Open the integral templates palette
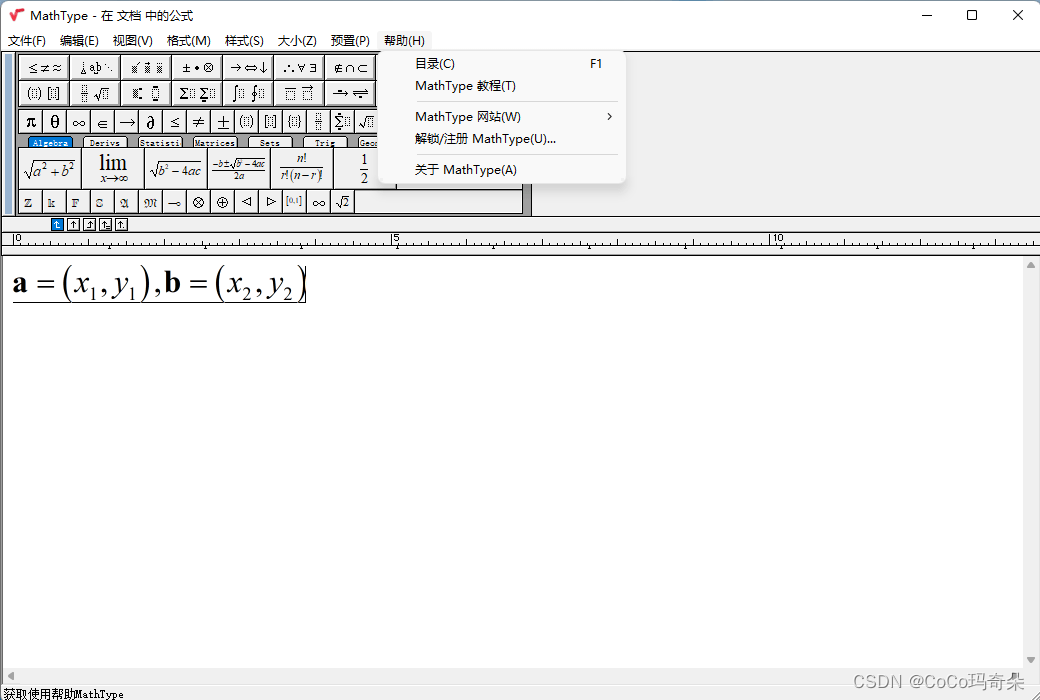The height and width of the screenshot is (700, 1040). 248,94
